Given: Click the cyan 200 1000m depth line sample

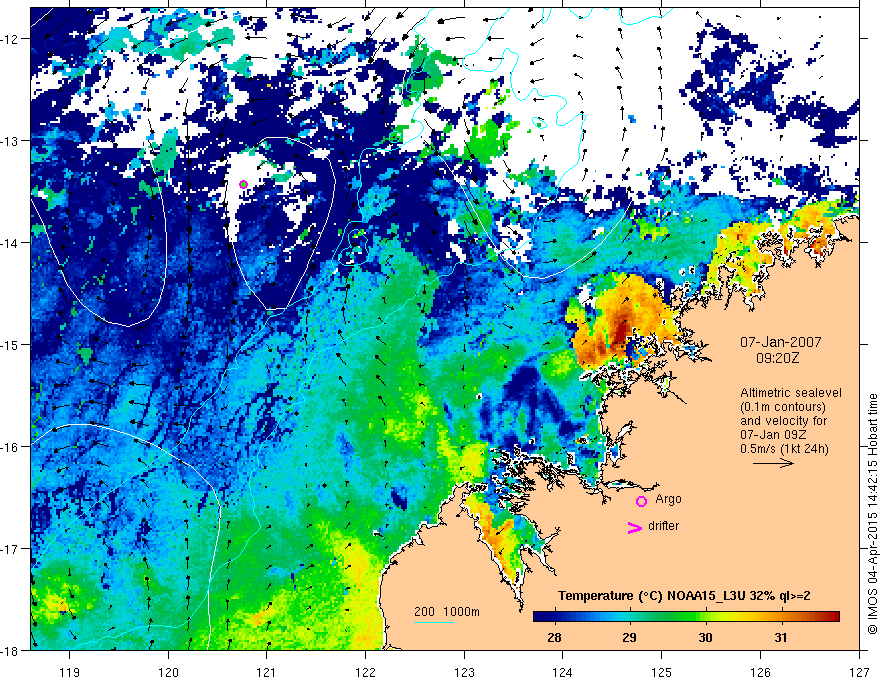Looking at the screenshot, I should click(x=433, y=622).
